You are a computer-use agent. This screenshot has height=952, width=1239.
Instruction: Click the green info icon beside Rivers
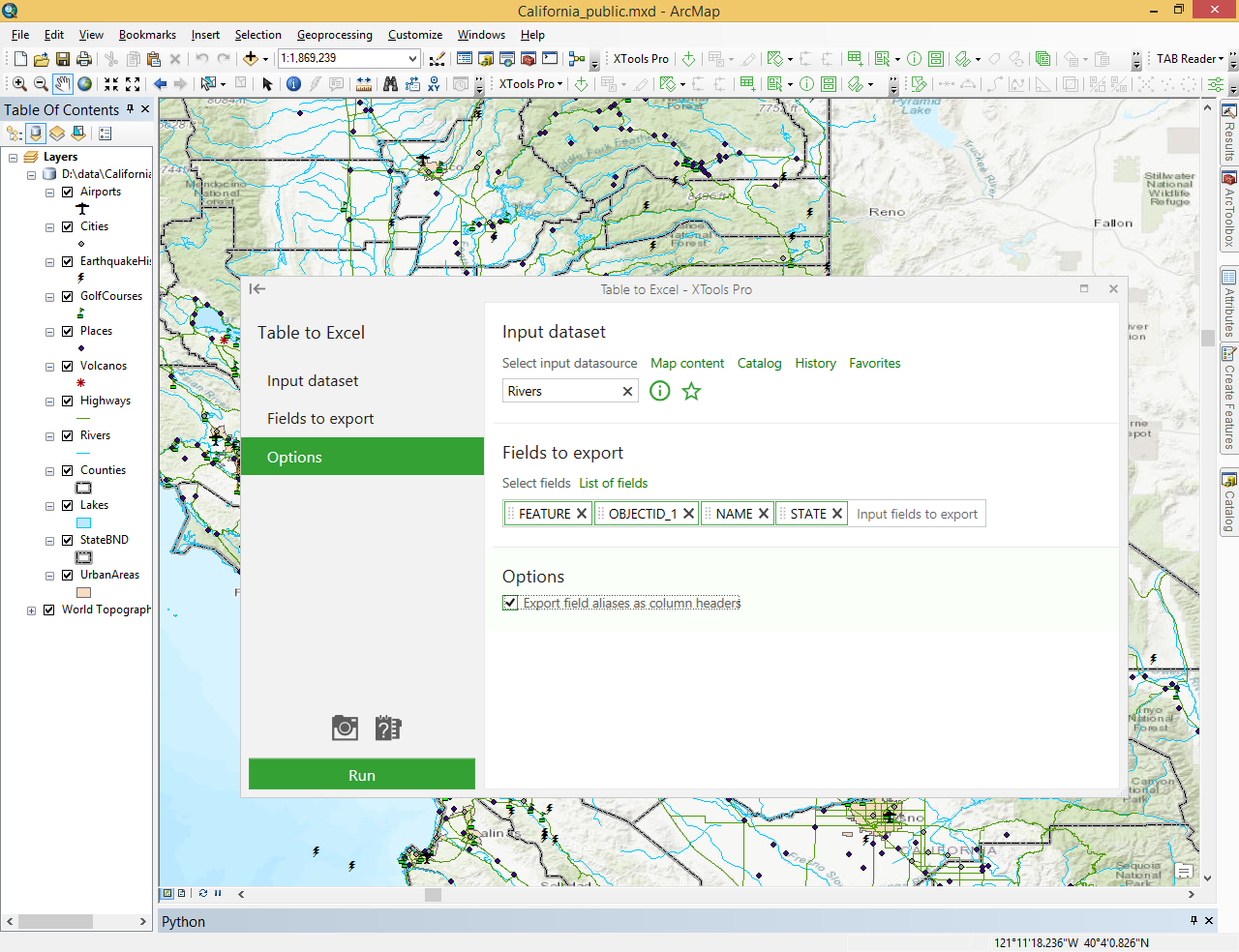click(659, 391)
